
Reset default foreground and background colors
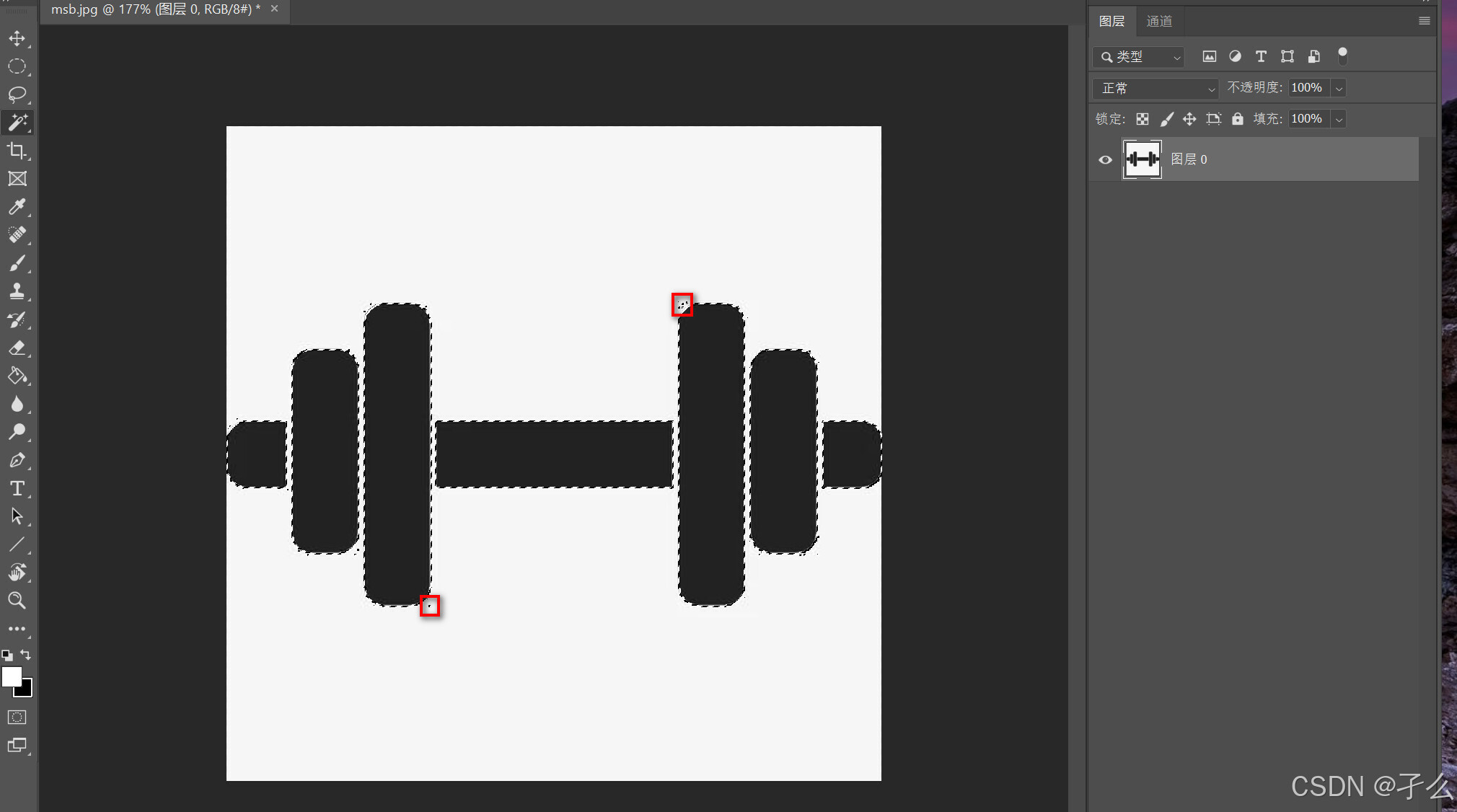(x=7, y=656)
